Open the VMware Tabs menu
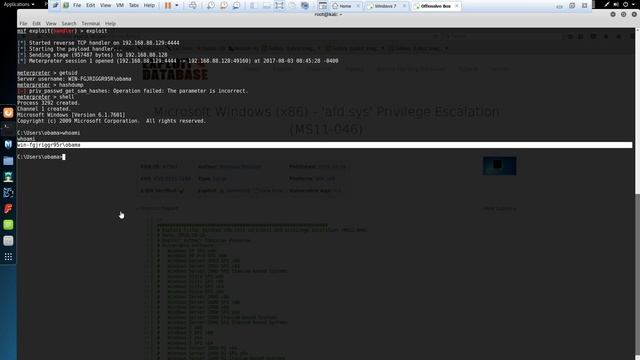The height and width of the screenshot is (360, 640). point(134,5)
